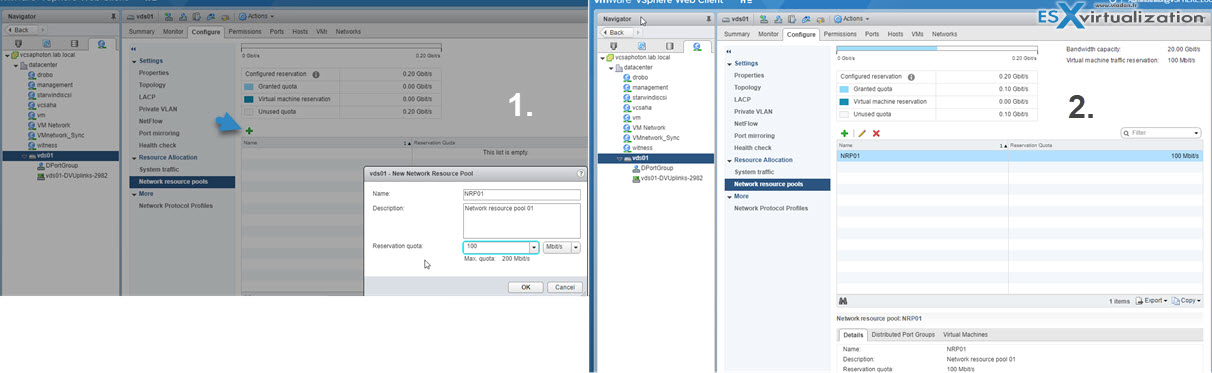Click the pencil edit icon in right window
This screenshot has width=1212, height=373.
pyautogui.click(x=861, y=132)
